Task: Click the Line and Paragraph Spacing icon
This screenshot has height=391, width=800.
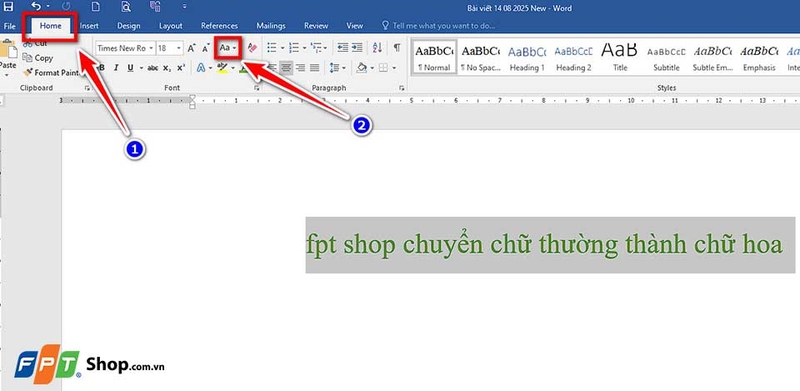Action: [334, 67]
